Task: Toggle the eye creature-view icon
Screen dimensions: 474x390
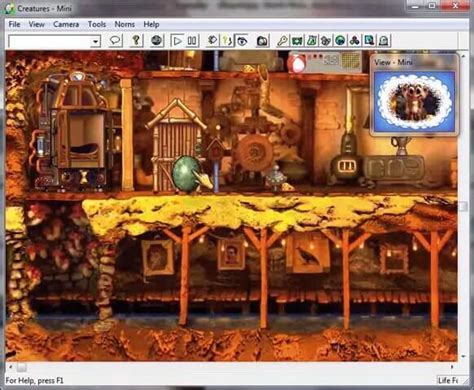Action: tap(242, 41)
